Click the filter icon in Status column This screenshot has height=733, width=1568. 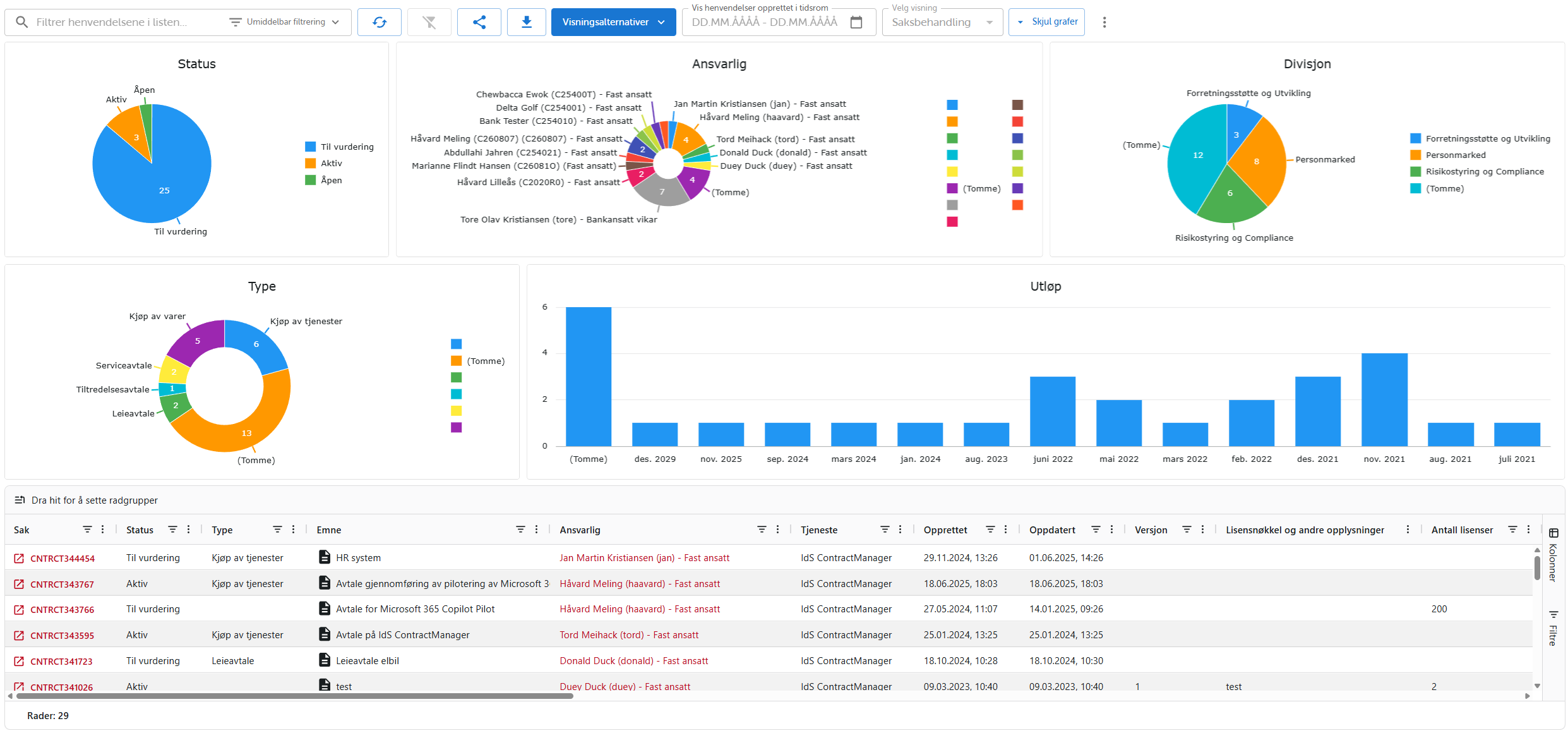coord(172,530)
